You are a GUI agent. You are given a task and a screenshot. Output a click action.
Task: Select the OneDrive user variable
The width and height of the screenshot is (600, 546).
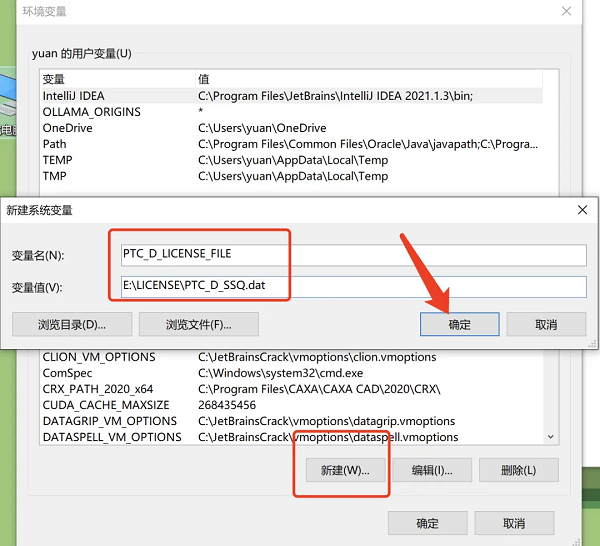click(67, 128)
